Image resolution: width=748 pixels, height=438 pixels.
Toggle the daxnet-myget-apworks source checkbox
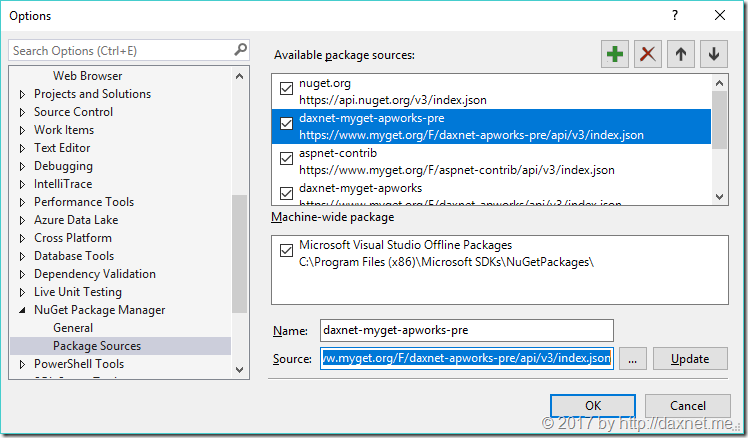(286, 193)
